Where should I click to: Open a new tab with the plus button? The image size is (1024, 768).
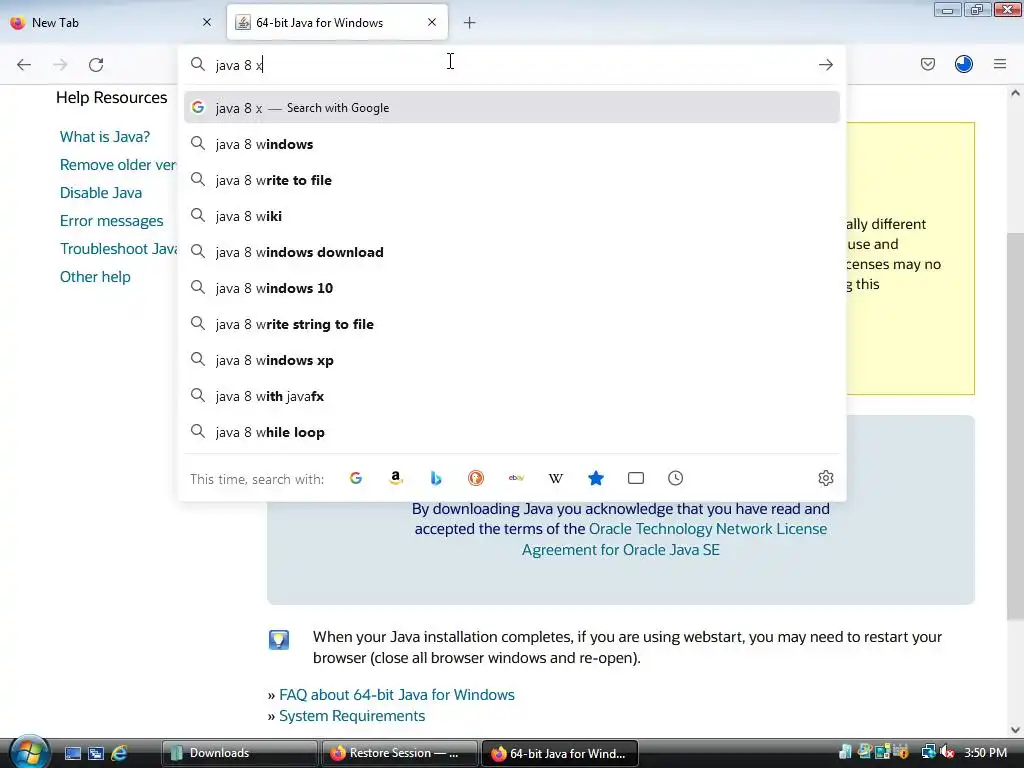(470, 23)
